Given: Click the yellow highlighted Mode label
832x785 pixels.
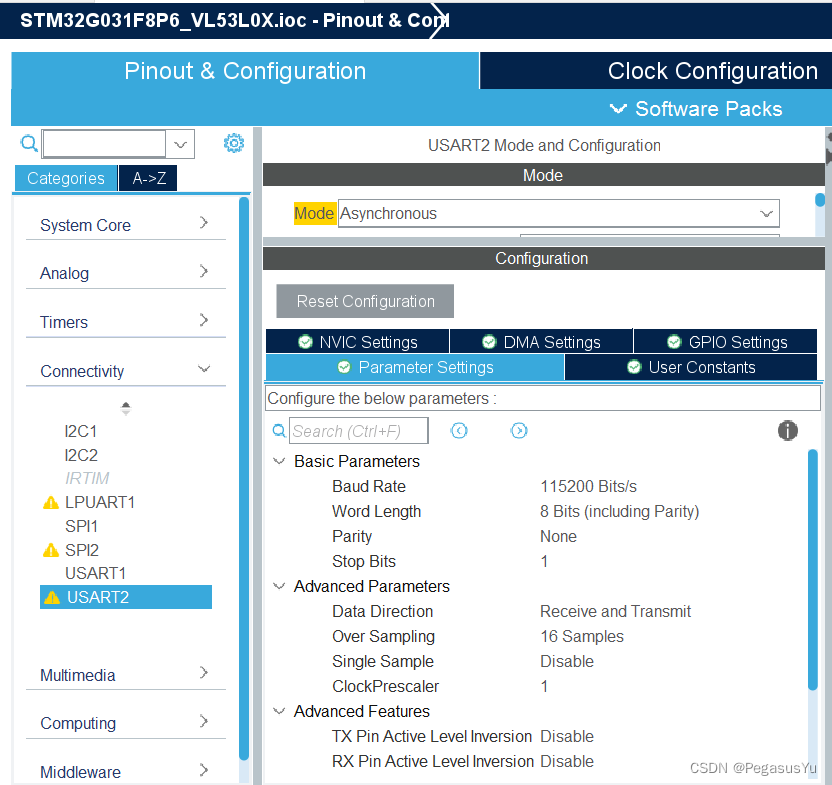Looking at the screenshot, I should [315, 213].
